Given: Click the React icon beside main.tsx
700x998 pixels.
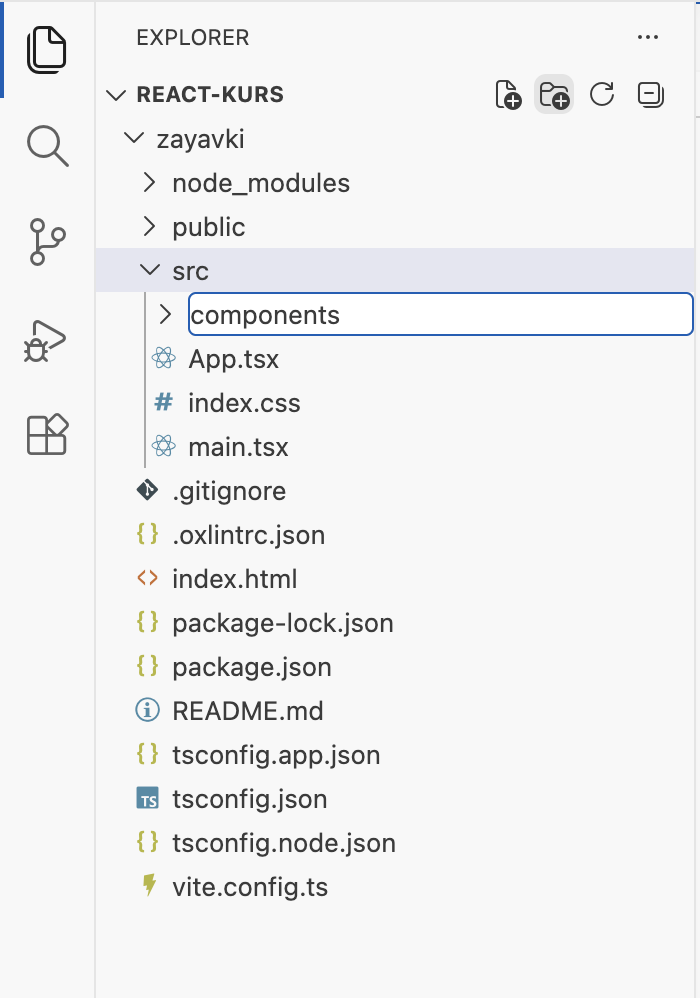Looking at the screenshot, I should (164, 446).
